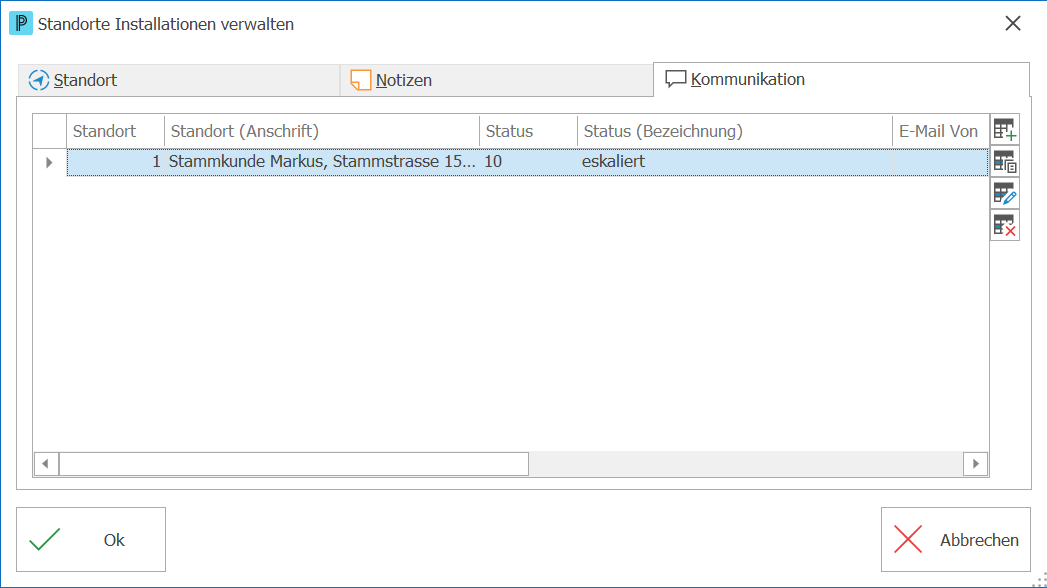1047x588 pixels.
Task: Select the cell reading 'eskaliert'
Action: (735, 162)
